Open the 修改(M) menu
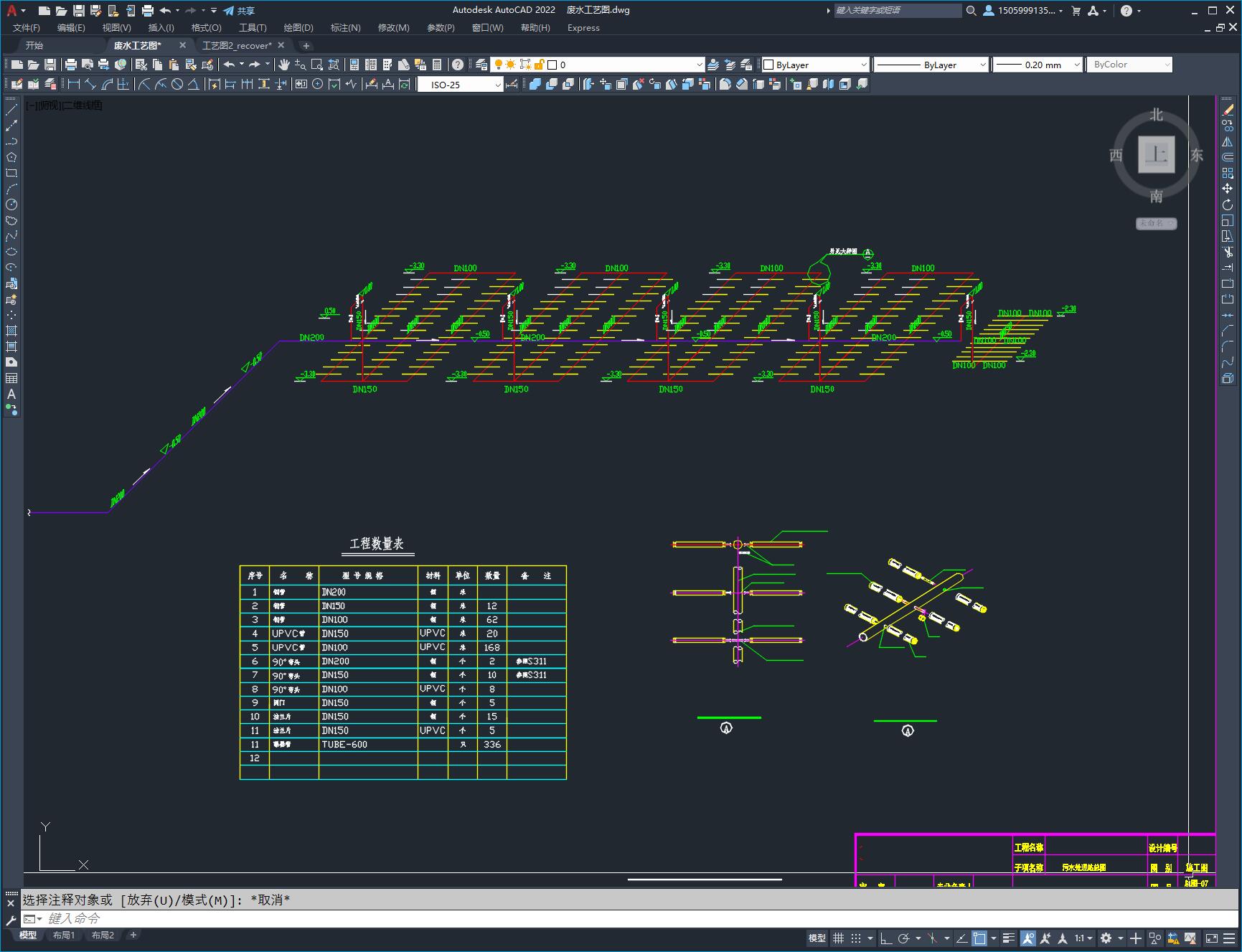1242x952 pixels. click(393, 28)
